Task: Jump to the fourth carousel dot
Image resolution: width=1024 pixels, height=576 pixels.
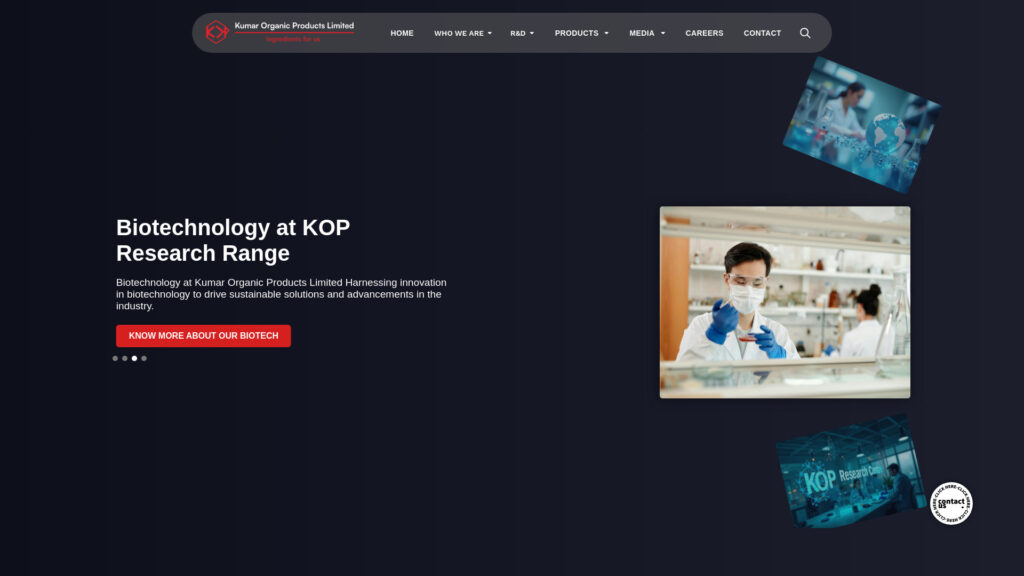Action: [143, 357]
